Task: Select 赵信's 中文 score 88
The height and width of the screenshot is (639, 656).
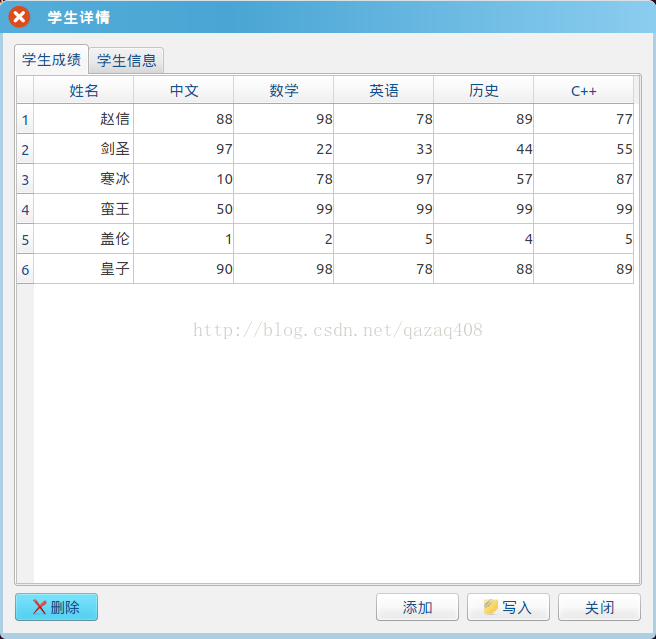Action: 184,119
